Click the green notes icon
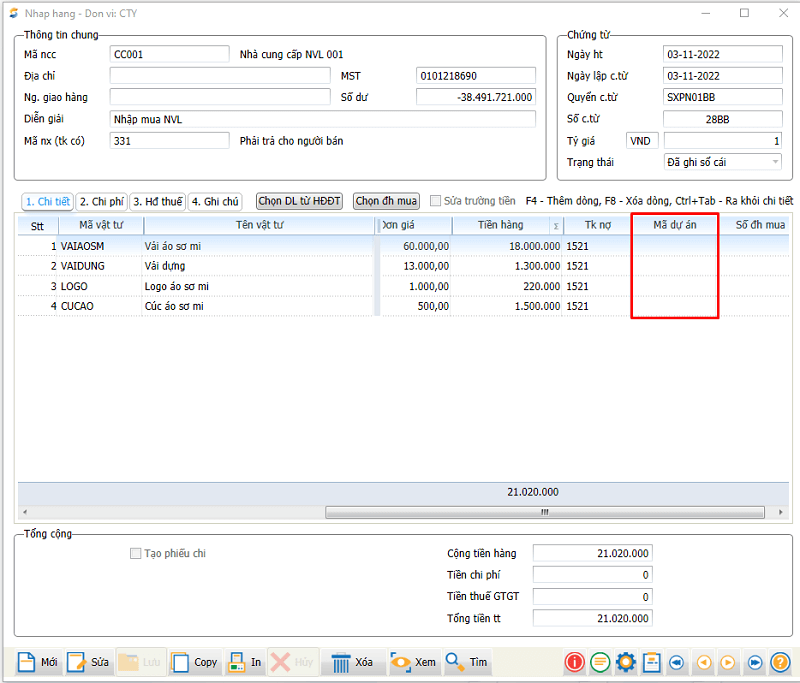The width and height of the screenshot is (800, 683). (600, 662)
